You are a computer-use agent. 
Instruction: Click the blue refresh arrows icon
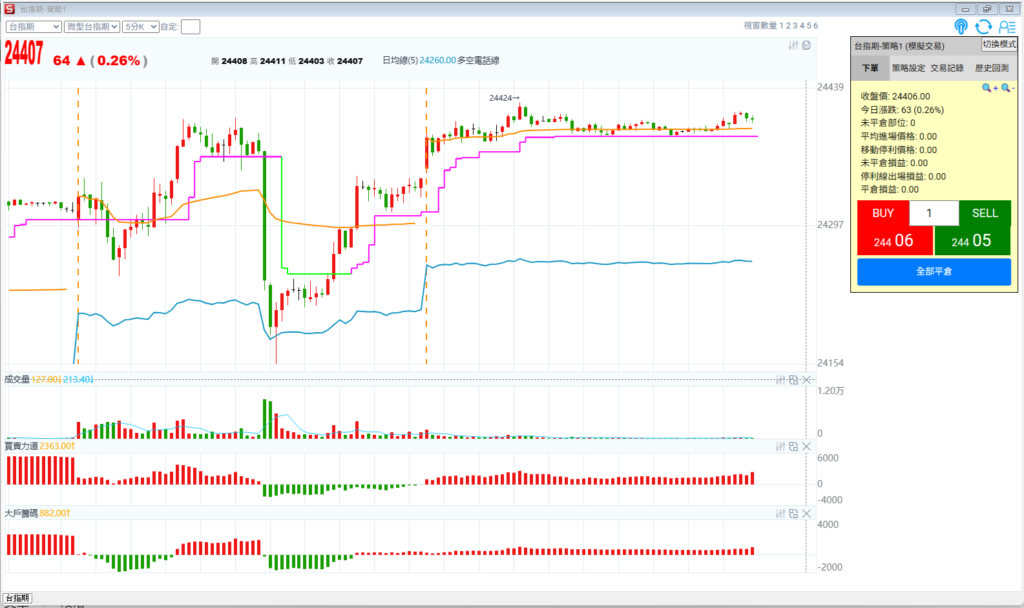983,27
